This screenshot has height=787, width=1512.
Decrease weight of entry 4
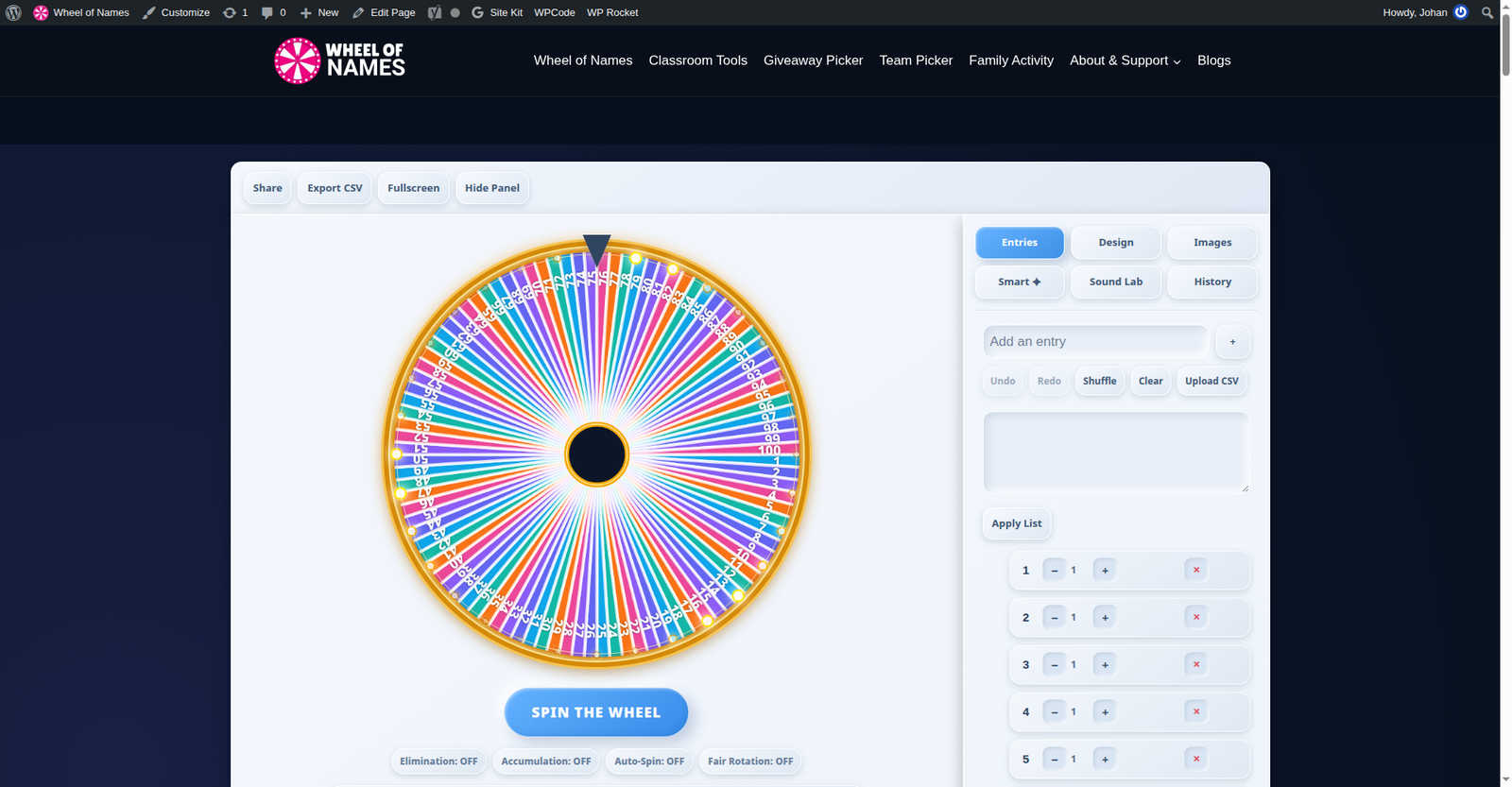(x=1055, y=711)
